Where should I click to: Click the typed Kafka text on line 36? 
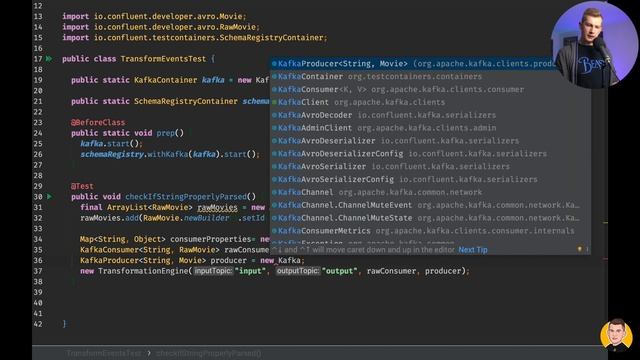(x=289, y=260)
